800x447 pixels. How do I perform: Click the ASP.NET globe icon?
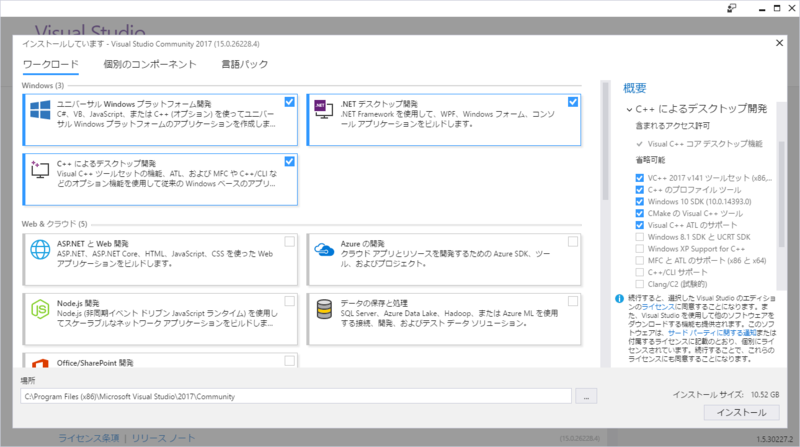(40, 250)
